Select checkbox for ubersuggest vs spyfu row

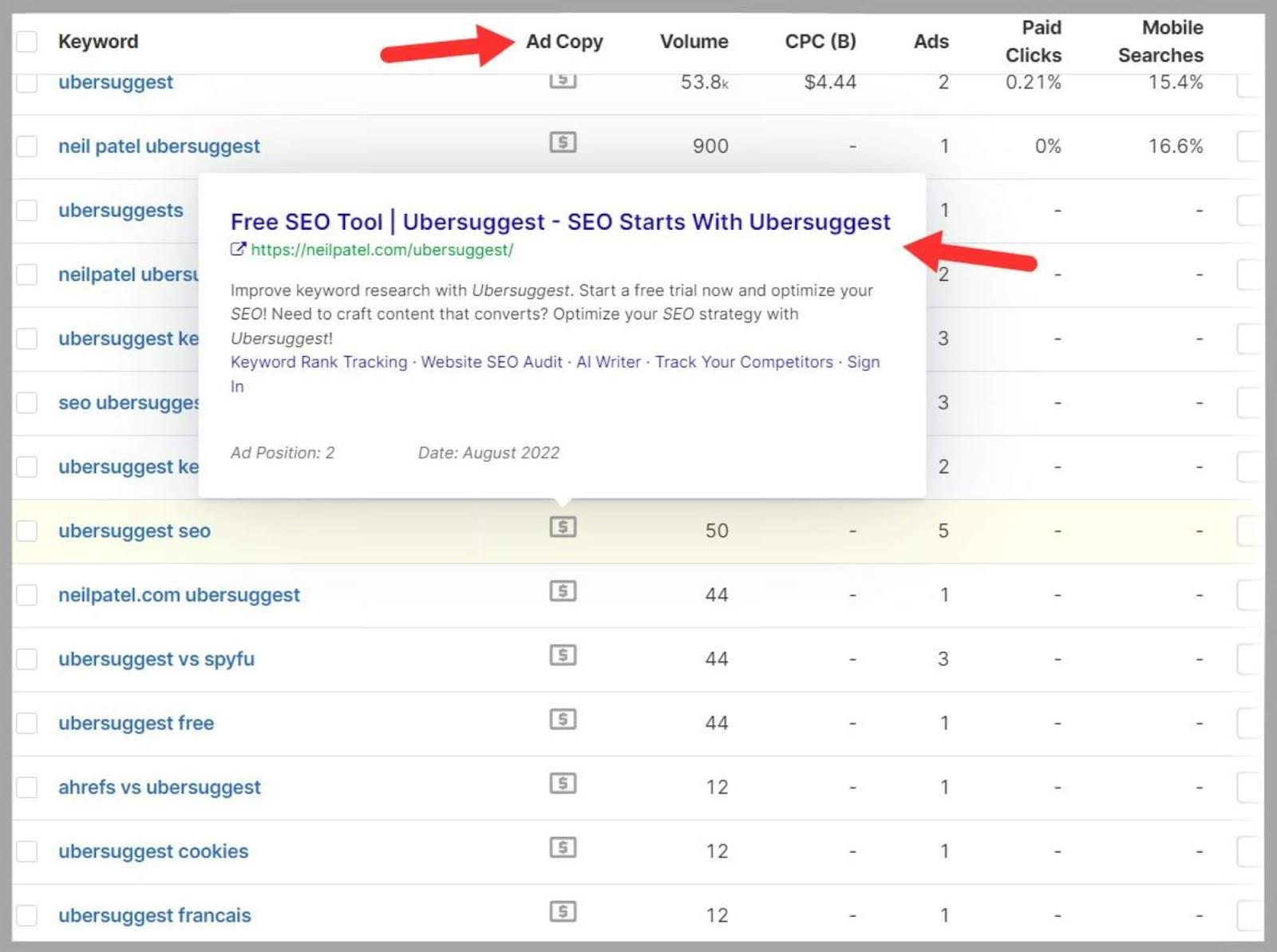pyautogui.click(x=27, y=659)
